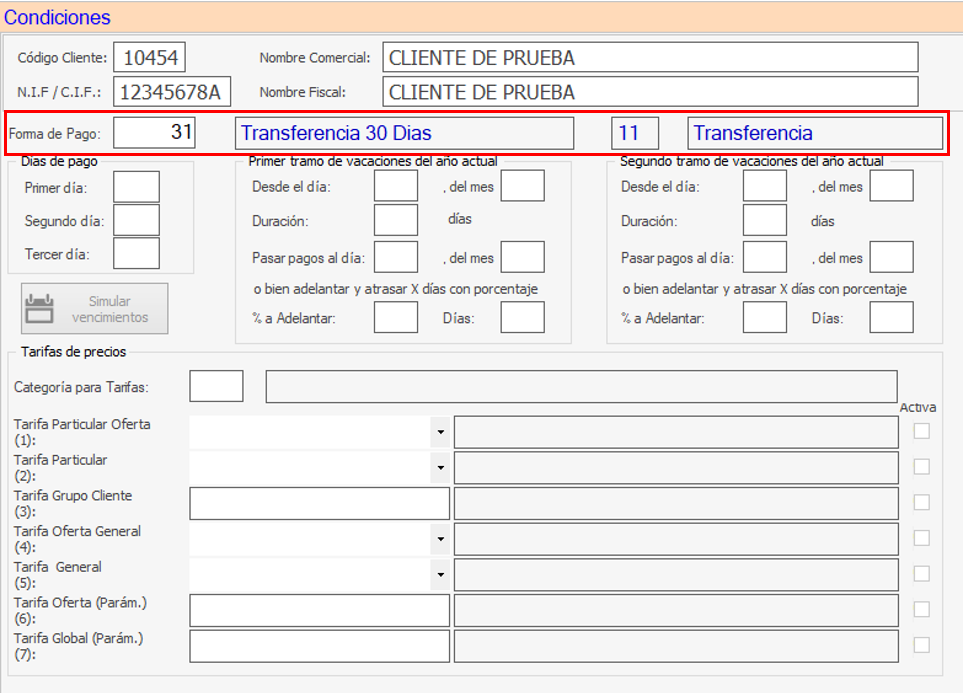The width and height of the screenshot is (964, 693).
Task: Enable Activa for Tarifa Particular Oferta (1)
Action: pos(921,432)
